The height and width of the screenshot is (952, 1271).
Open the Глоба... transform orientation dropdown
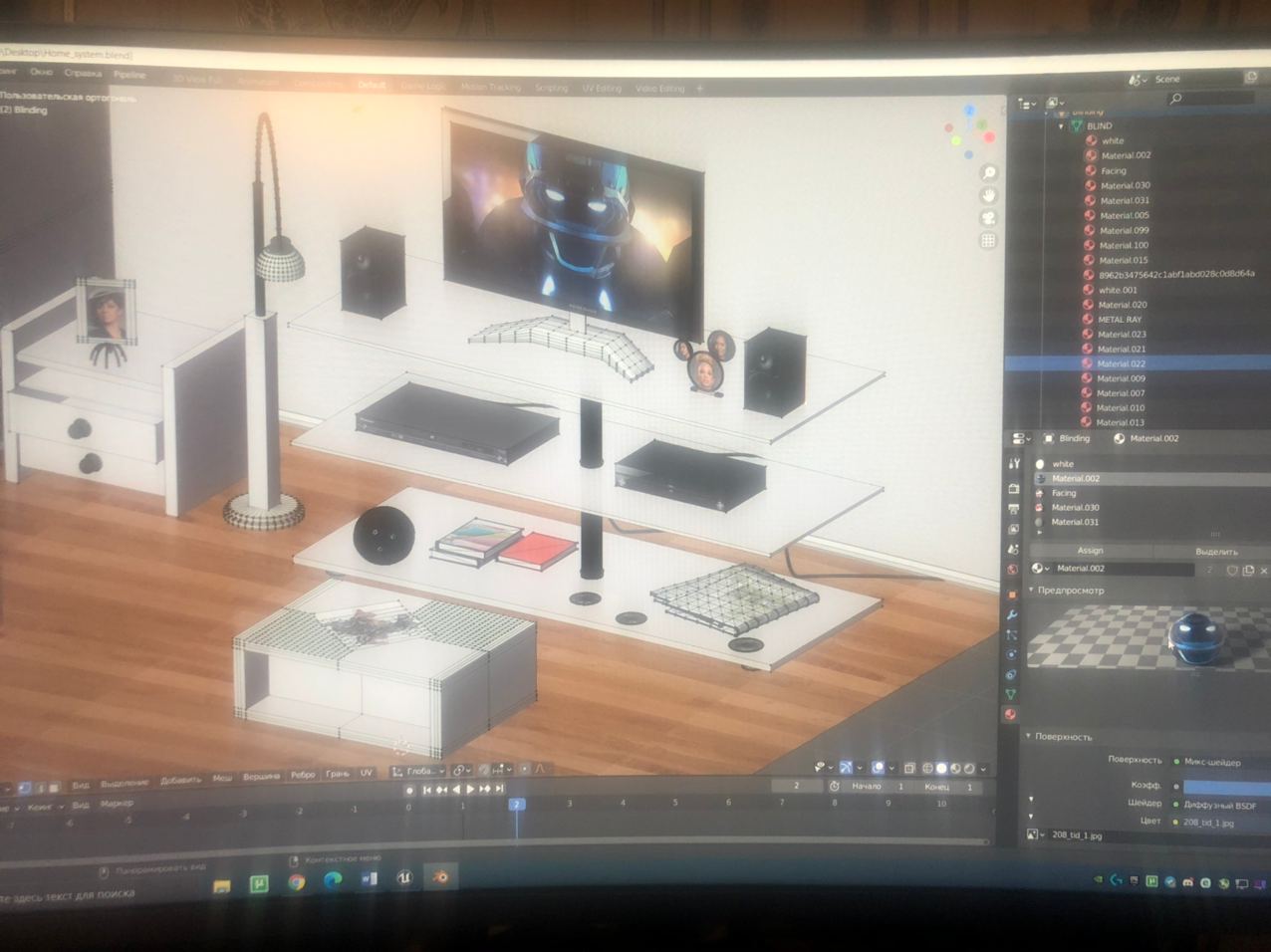[417, 771]
